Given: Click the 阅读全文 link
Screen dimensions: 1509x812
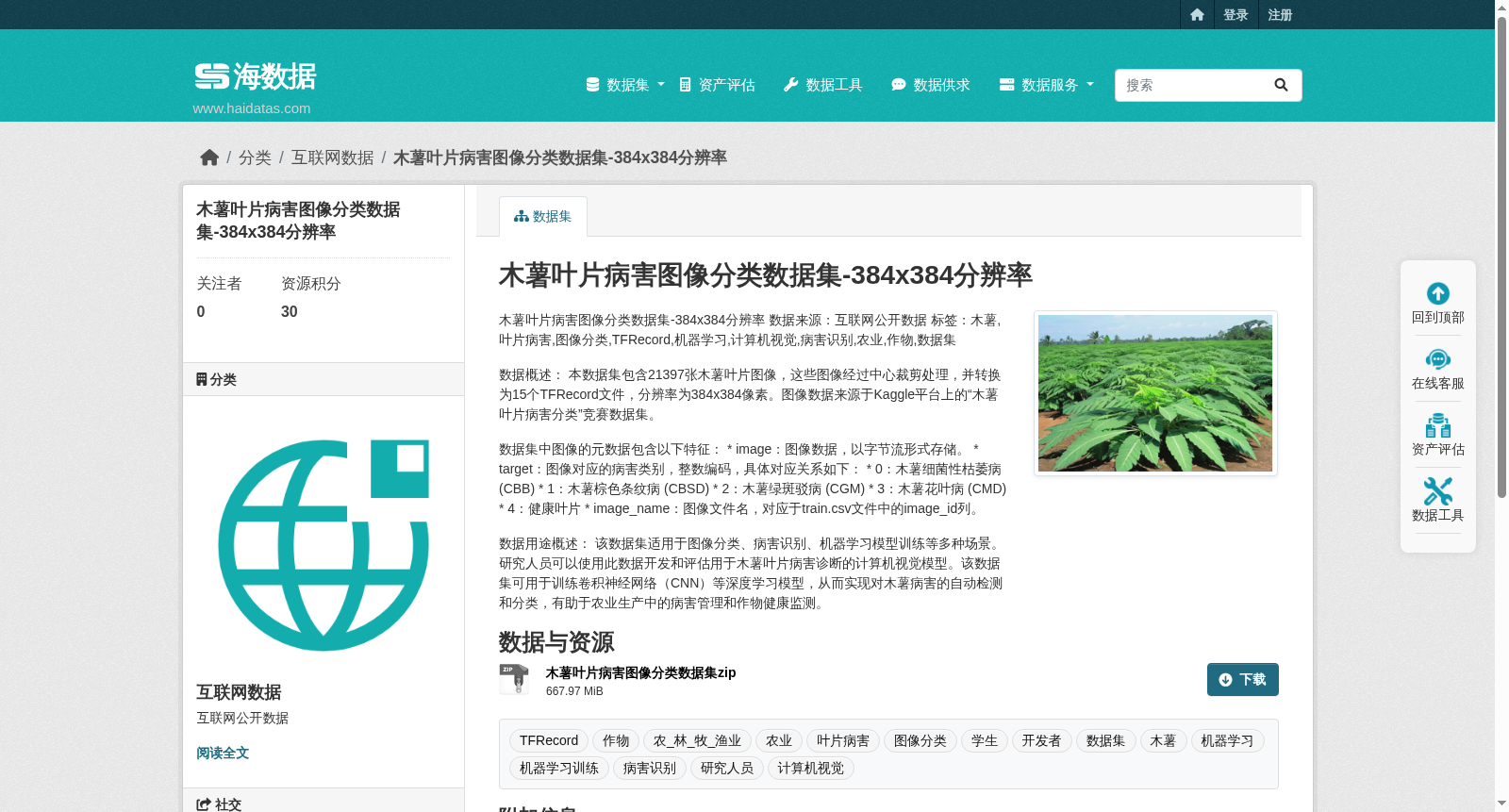Looking at the screenshot, I should (x=223, y=753).
